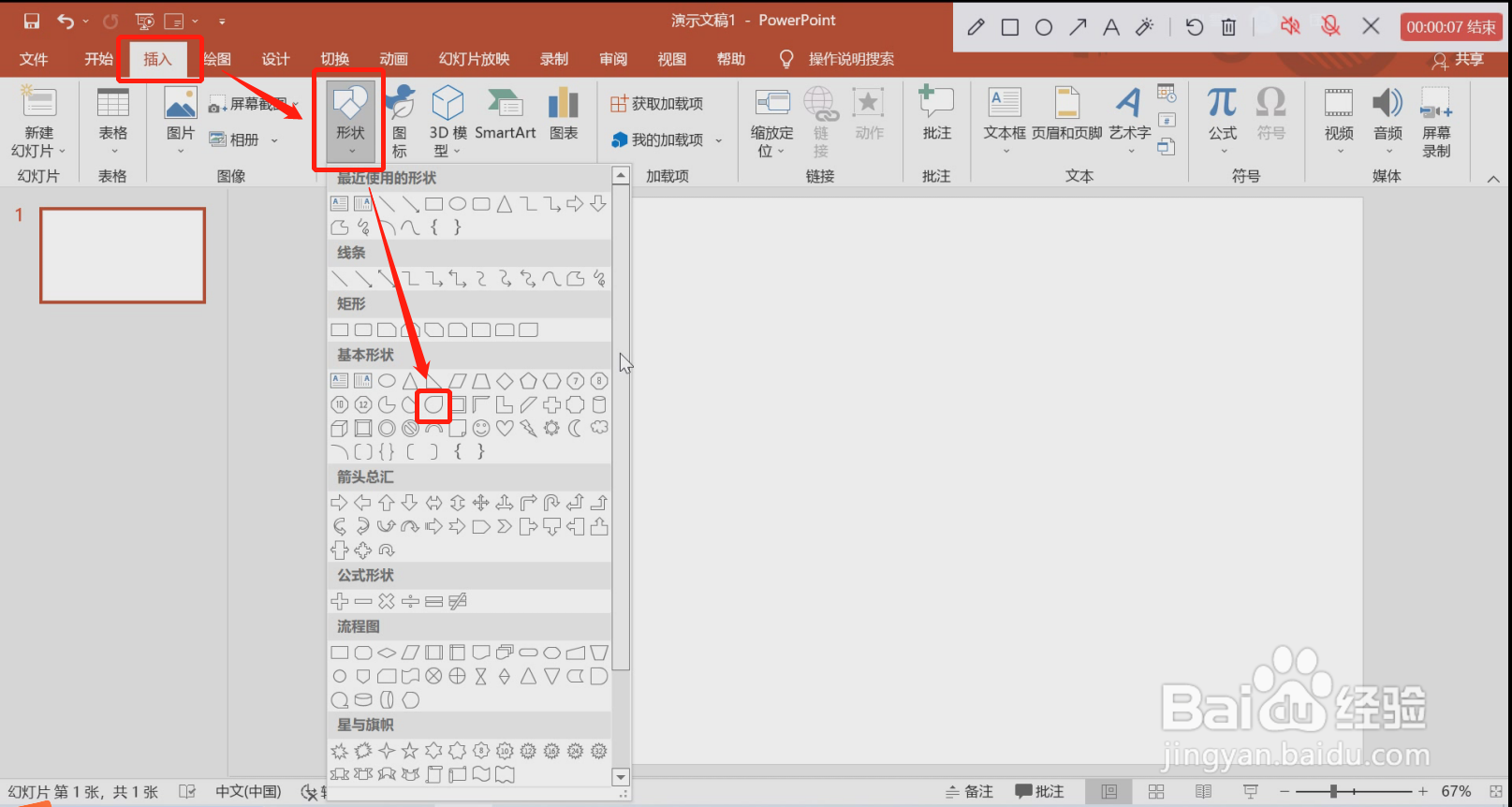1512x807 pixels.
Task: Select the smiley face shape
Action: click(481, 428)
